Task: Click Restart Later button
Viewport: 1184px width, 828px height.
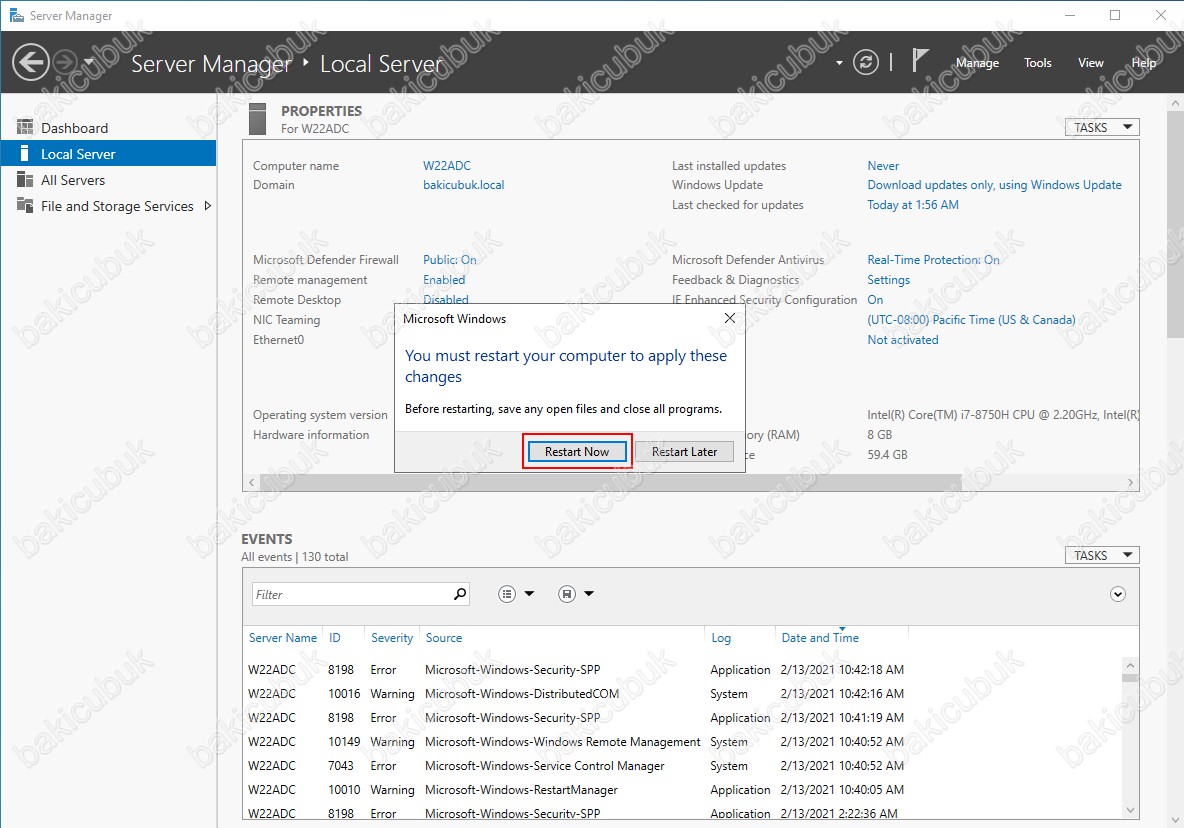Action: (684, 451)
